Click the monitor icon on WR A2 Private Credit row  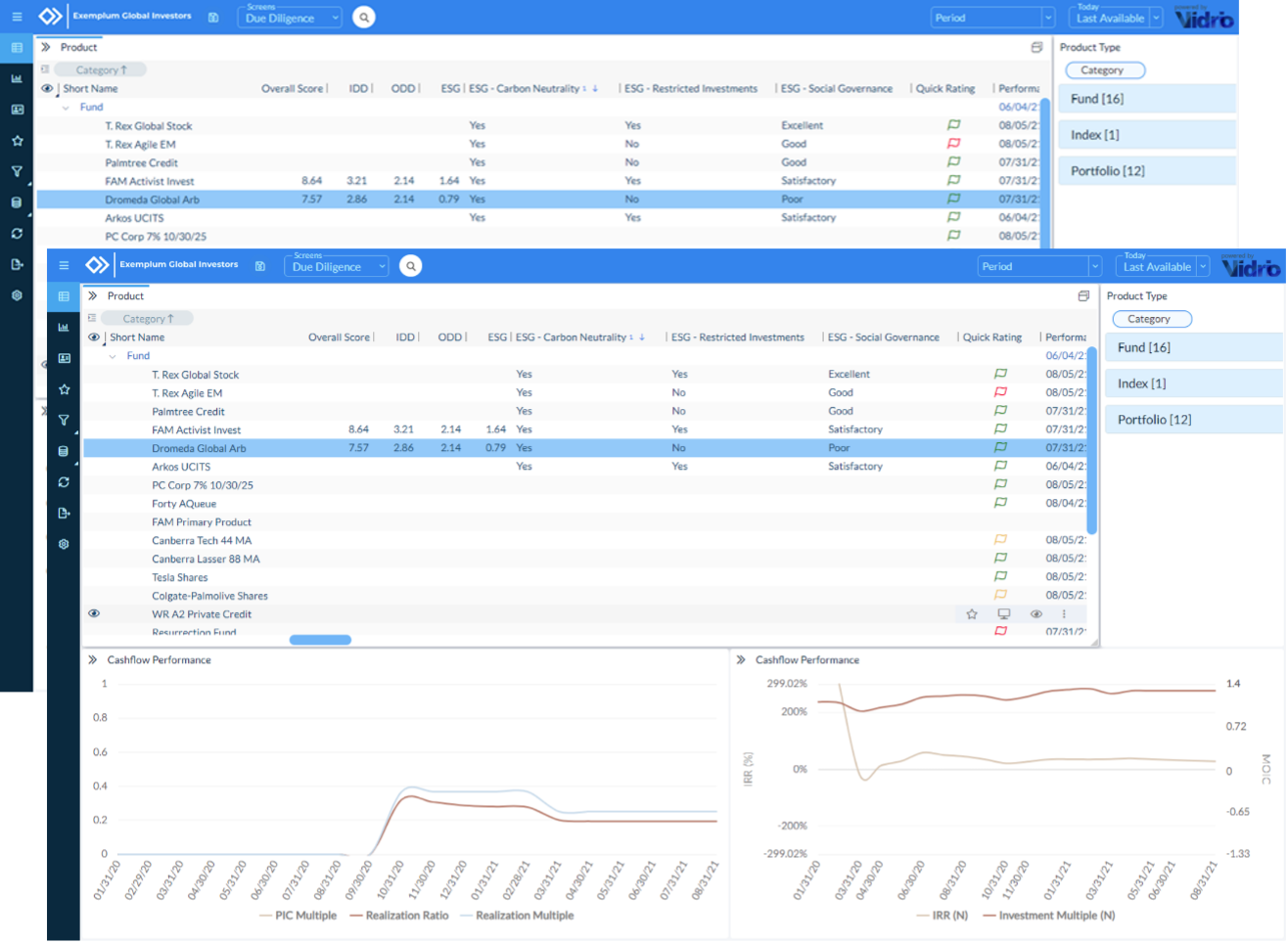[1003, 614]
